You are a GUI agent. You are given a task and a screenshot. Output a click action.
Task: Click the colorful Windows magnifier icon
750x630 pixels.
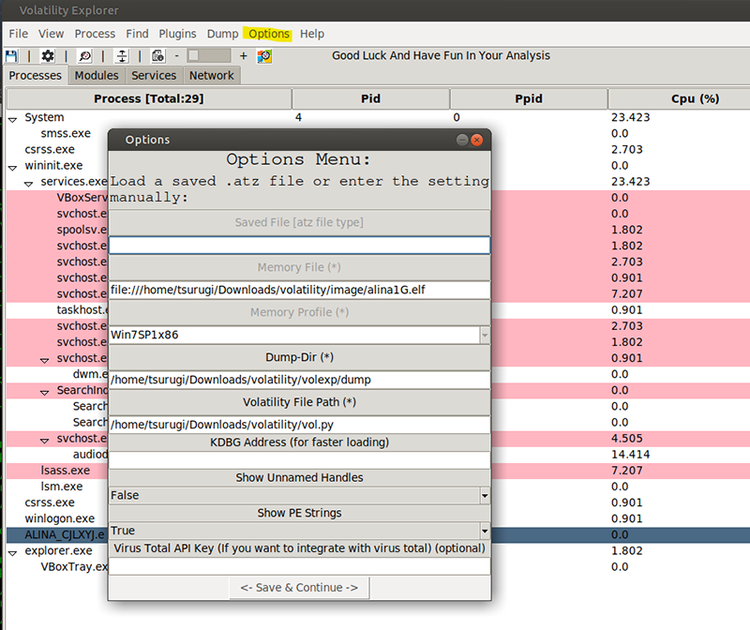265,56
